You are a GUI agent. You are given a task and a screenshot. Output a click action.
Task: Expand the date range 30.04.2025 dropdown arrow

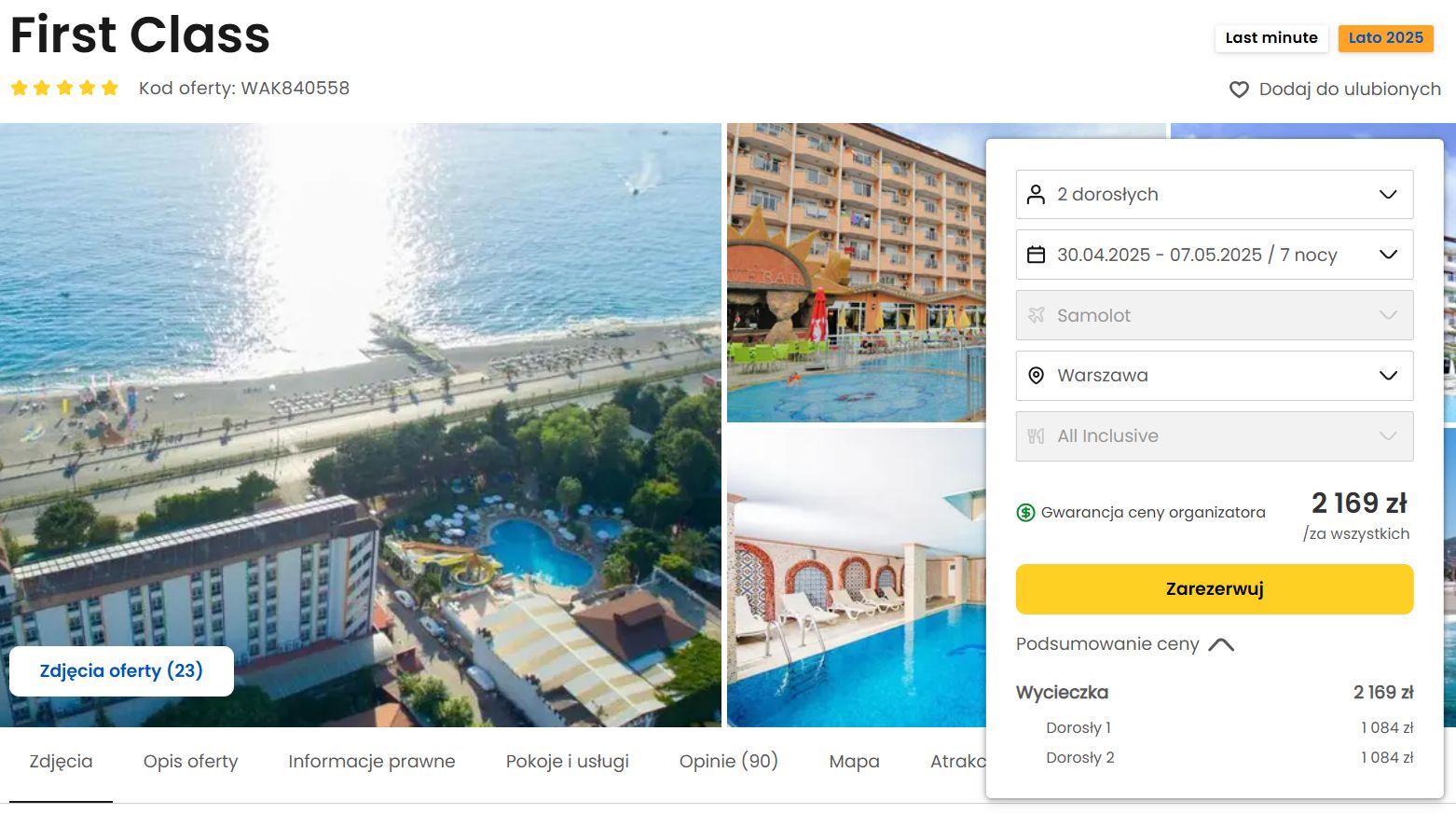(x=1388, y=255)
